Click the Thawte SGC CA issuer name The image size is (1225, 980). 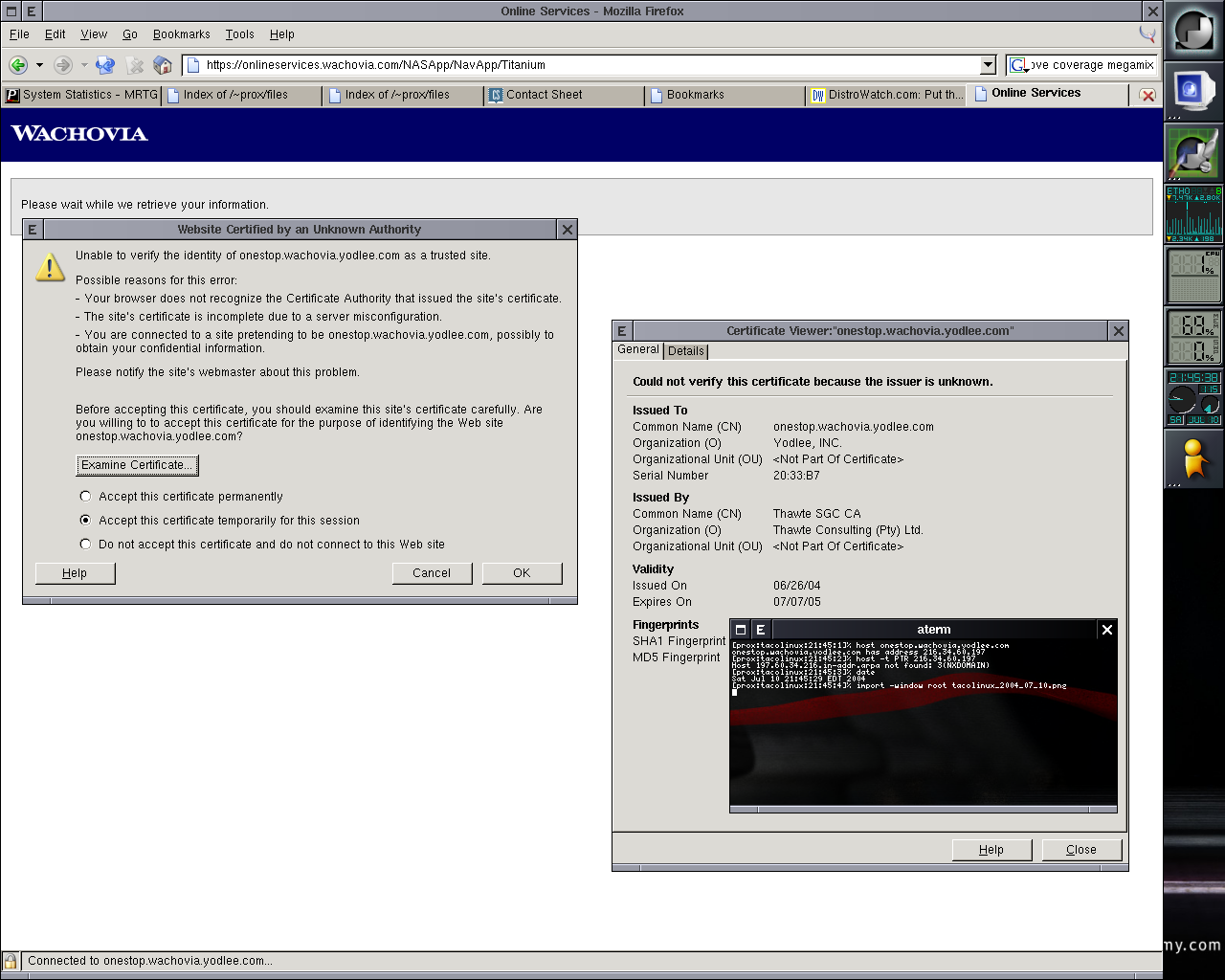(x=817, y=514)
